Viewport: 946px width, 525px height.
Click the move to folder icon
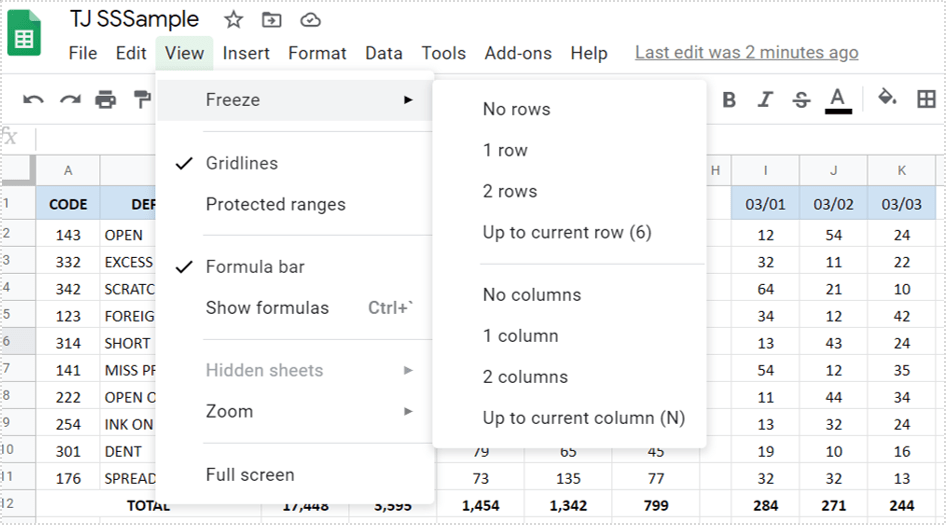[x=271, y=20]
